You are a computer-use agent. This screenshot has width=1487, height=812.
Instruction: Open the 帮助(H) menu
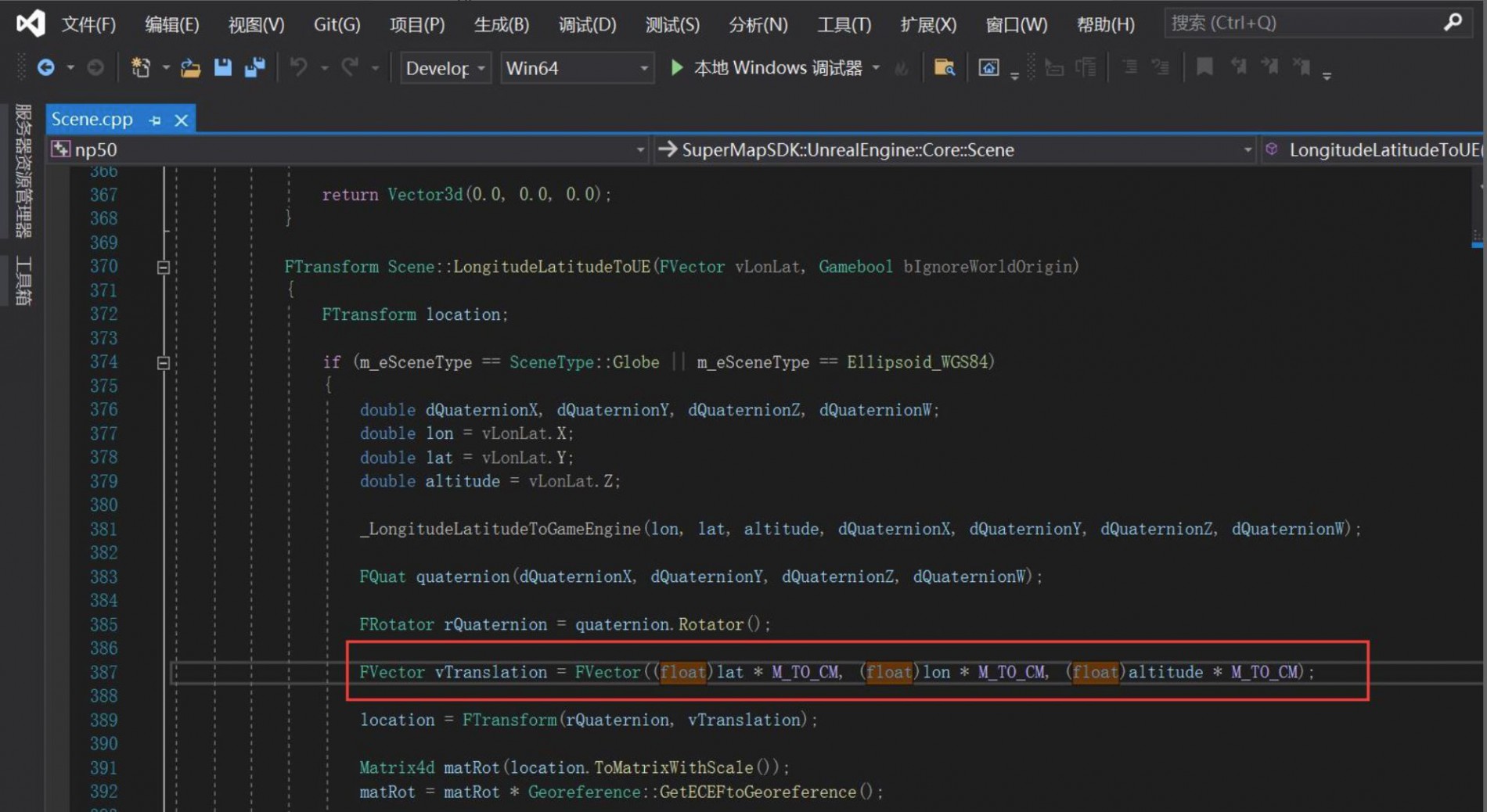click(x=1106, y=24)
